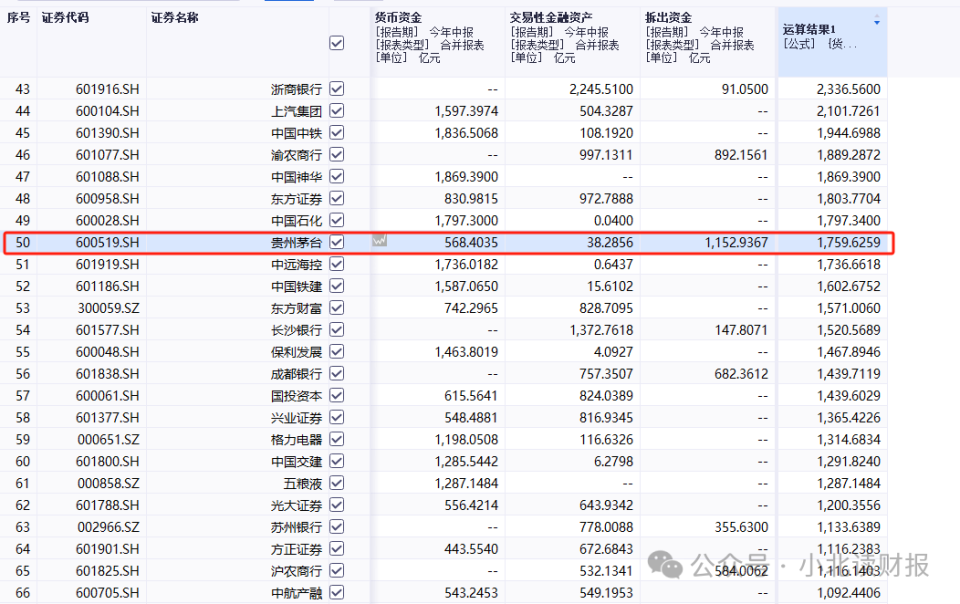Open security code 000858.SZ

(108, 483)
